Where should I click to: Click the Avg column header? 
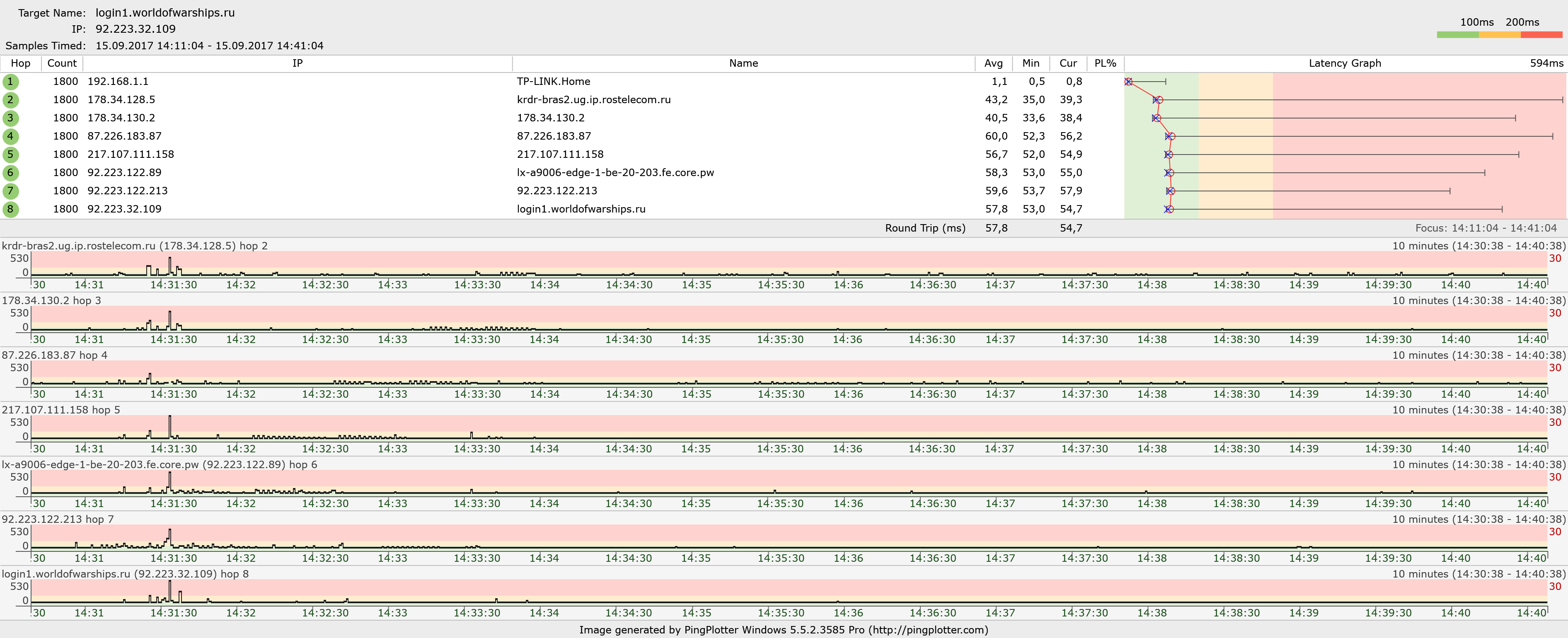coord(993,63)
